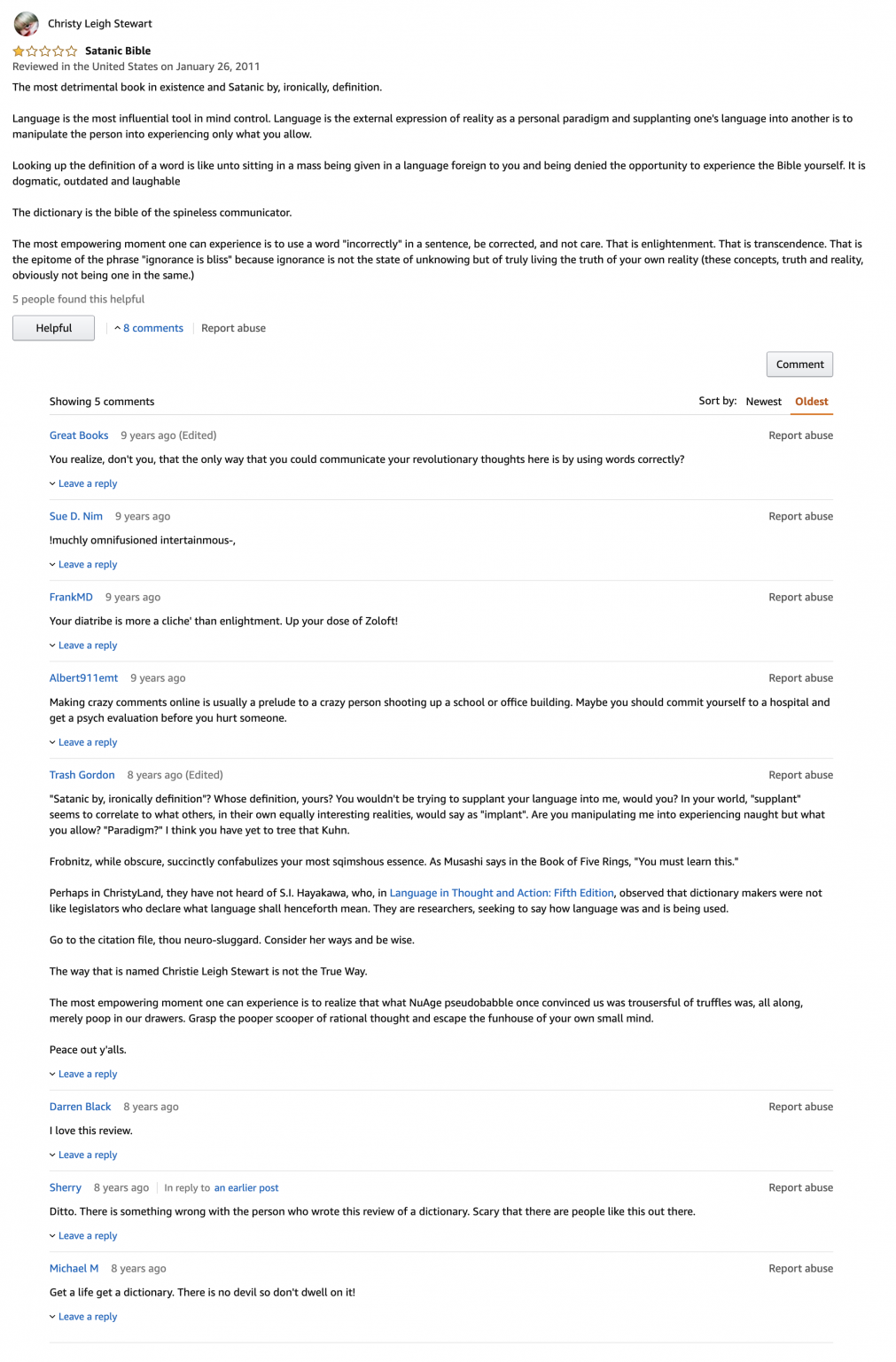Expand Leave a reply under Trash Gordon's comment
Image resolution: width=896 pixels, height=1362 pixels.
[86, 1074]
